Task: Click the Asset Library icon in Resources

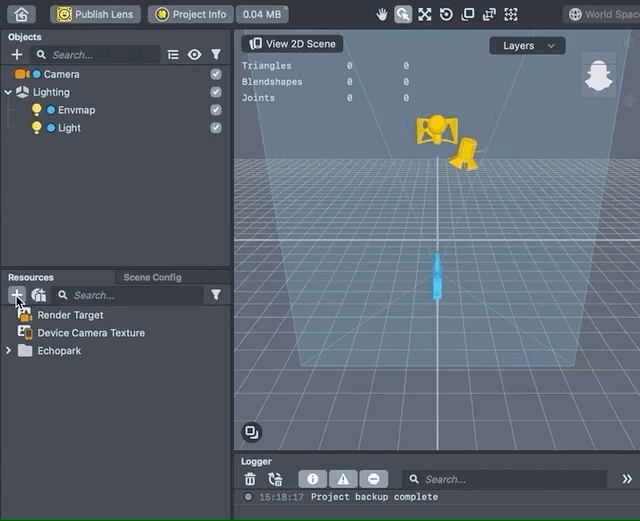Action: point(39,295)
